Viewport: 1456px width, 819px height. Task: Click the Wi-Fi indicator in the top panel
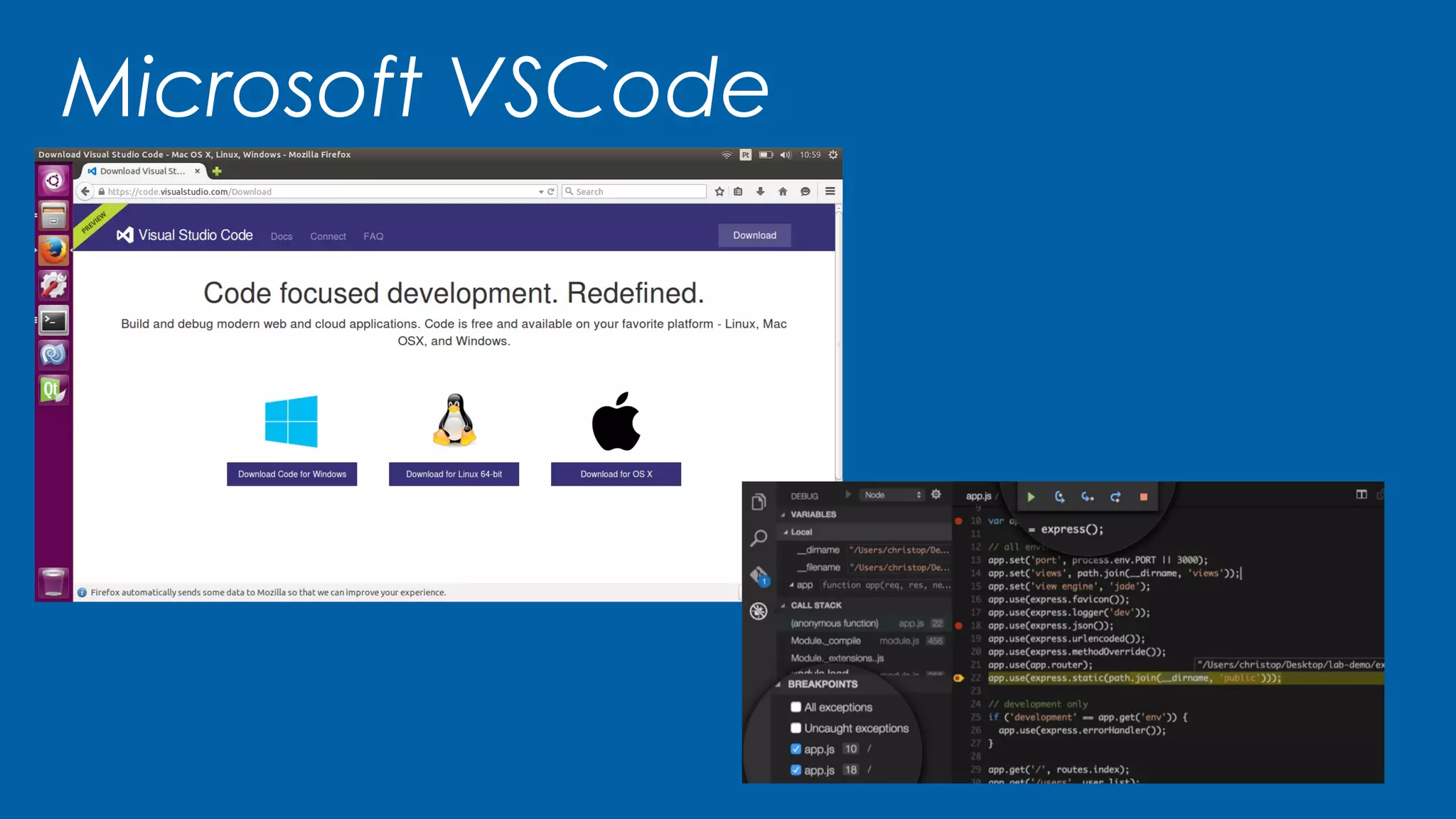[x=726, y=155]
